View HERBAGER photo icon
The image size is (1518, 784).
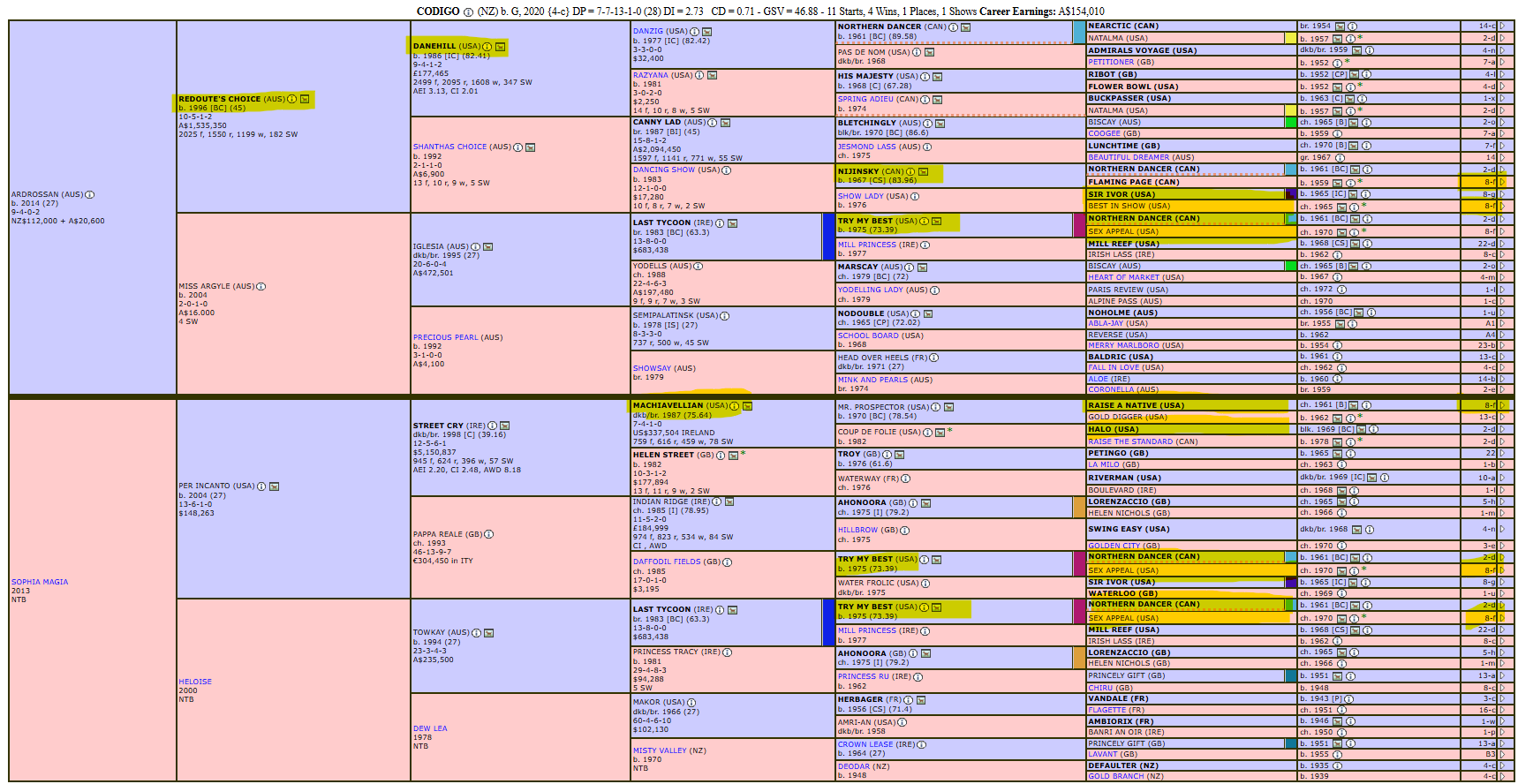click(x=920, y=699)
